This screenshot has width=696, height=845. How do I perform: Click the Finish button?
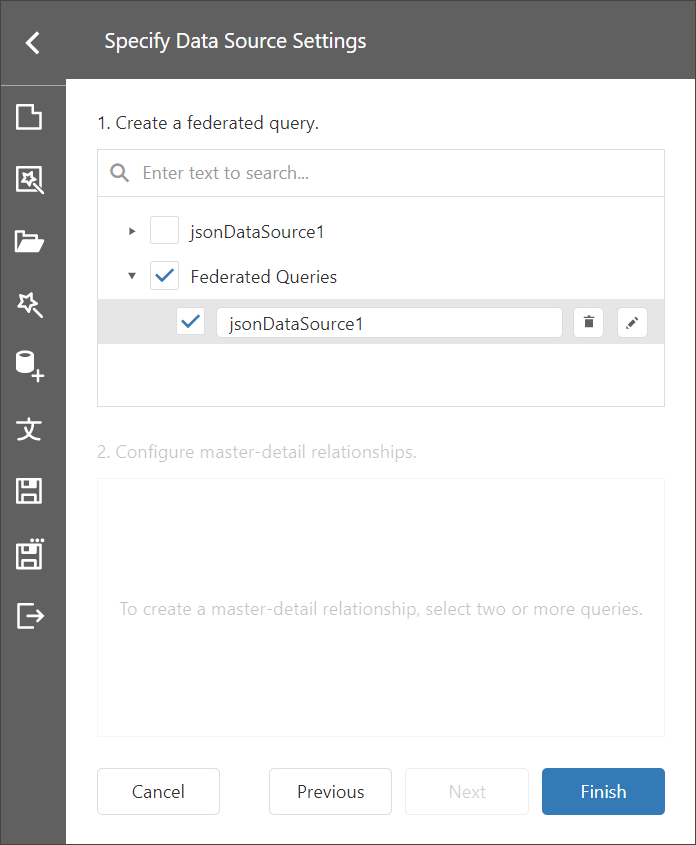(603, 792)
